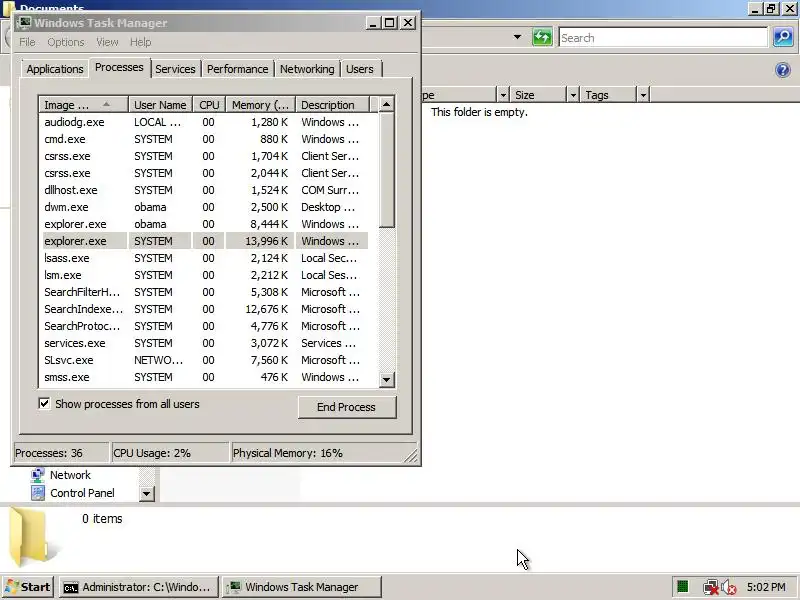800x600 pixels.
Task: Click csrss.exe row with 1,704 K memory
Action: [x=205, y=156]
